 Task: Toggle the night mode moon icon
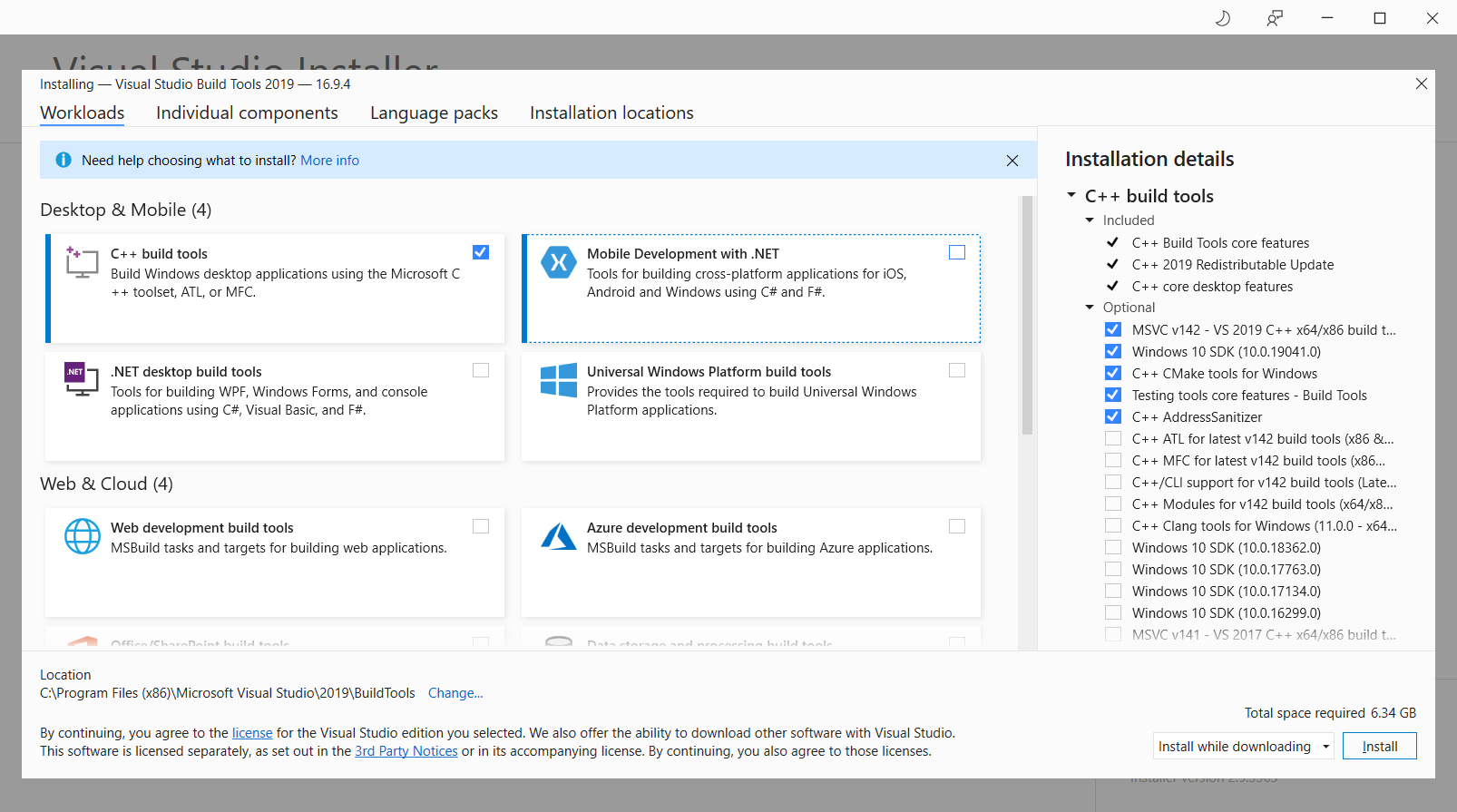[1223, 18]
